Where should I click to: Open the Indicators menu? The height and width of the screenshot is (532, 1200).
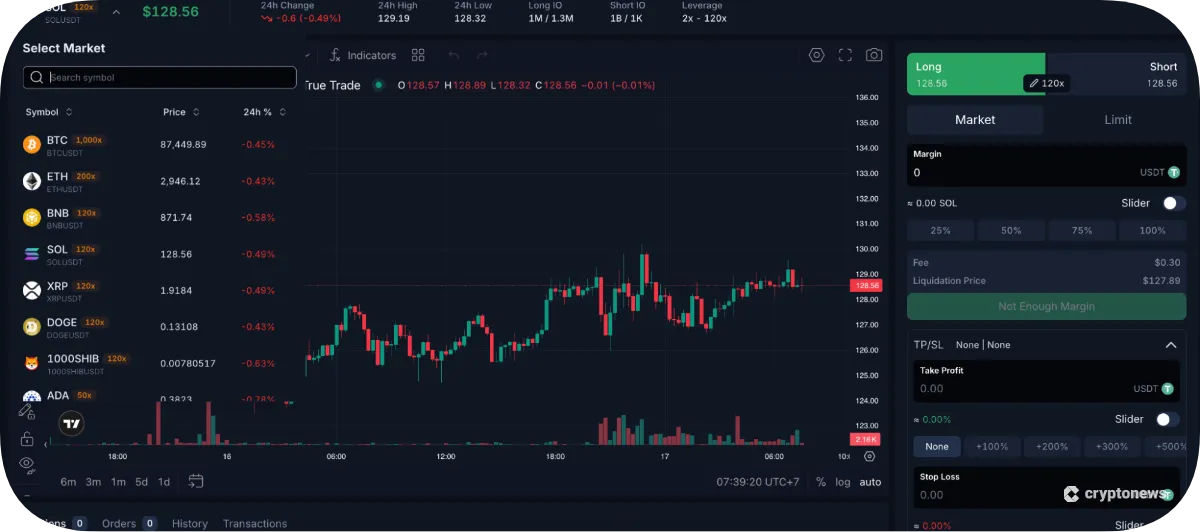[x=362, y=56]
